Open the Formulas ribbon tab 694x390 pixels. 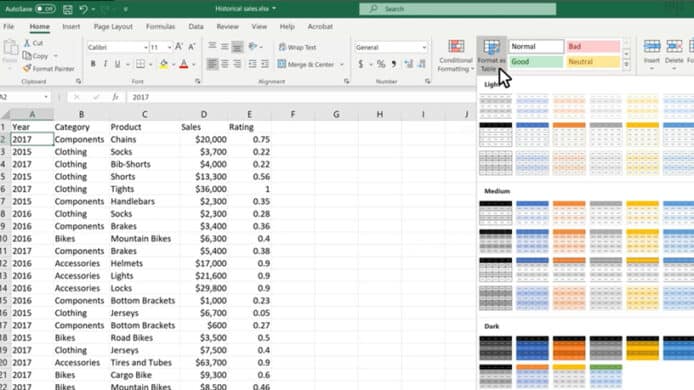tap(160, 27)
